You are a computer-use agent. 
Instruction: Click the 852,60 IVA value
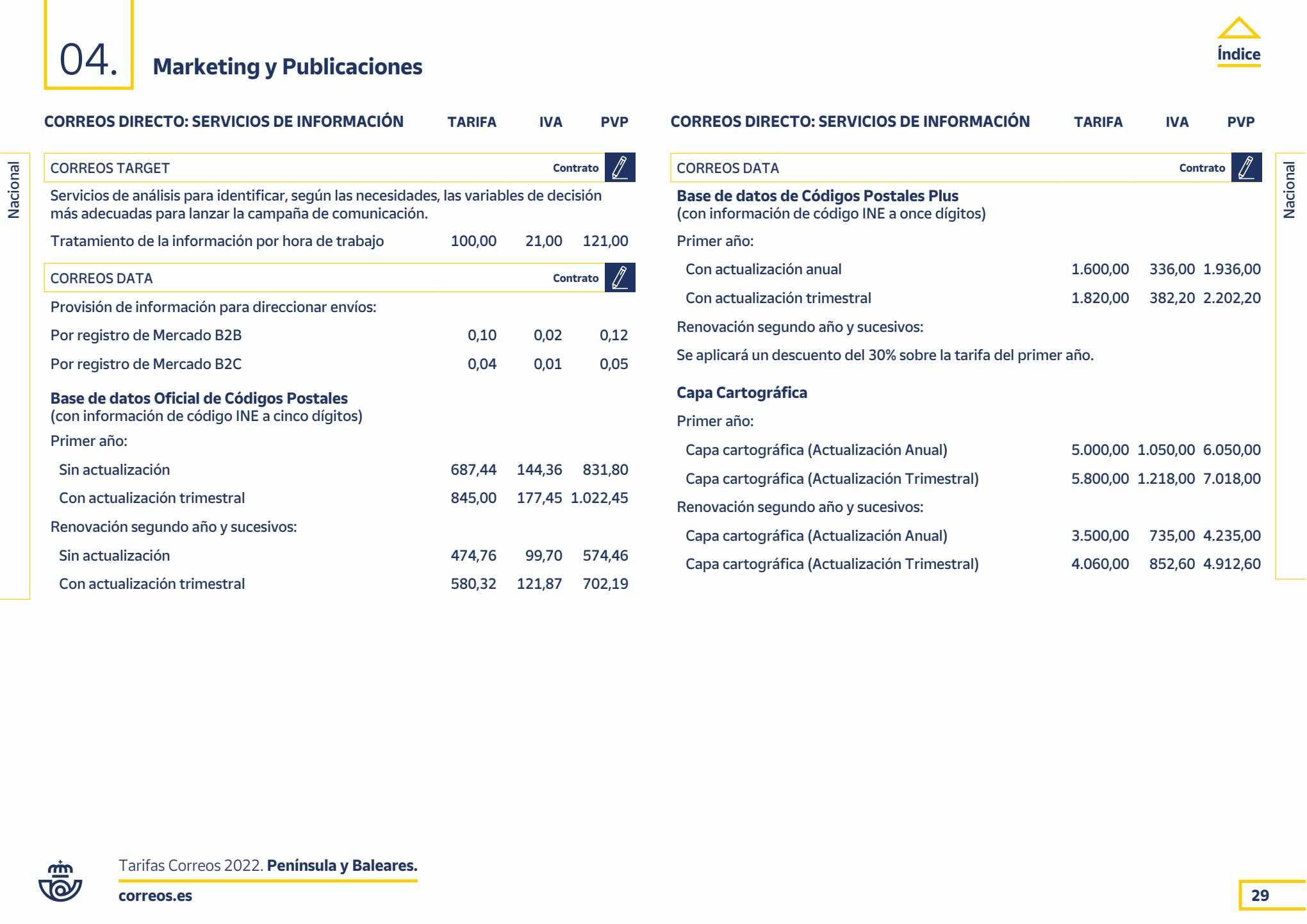pyautogui.click(x=1172, y=564)
